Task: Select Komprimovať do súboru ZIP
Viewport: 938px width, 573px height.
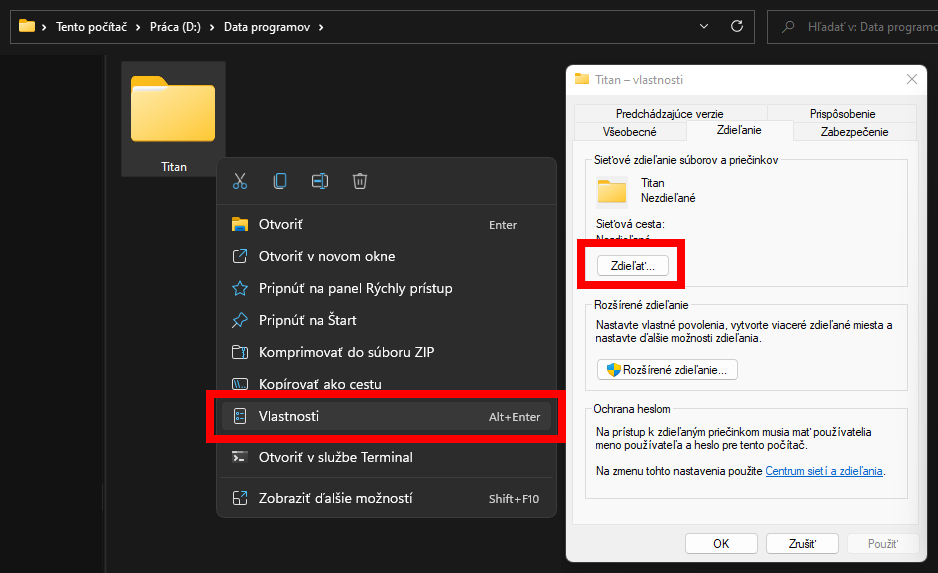Action: (x=346, y=352)
